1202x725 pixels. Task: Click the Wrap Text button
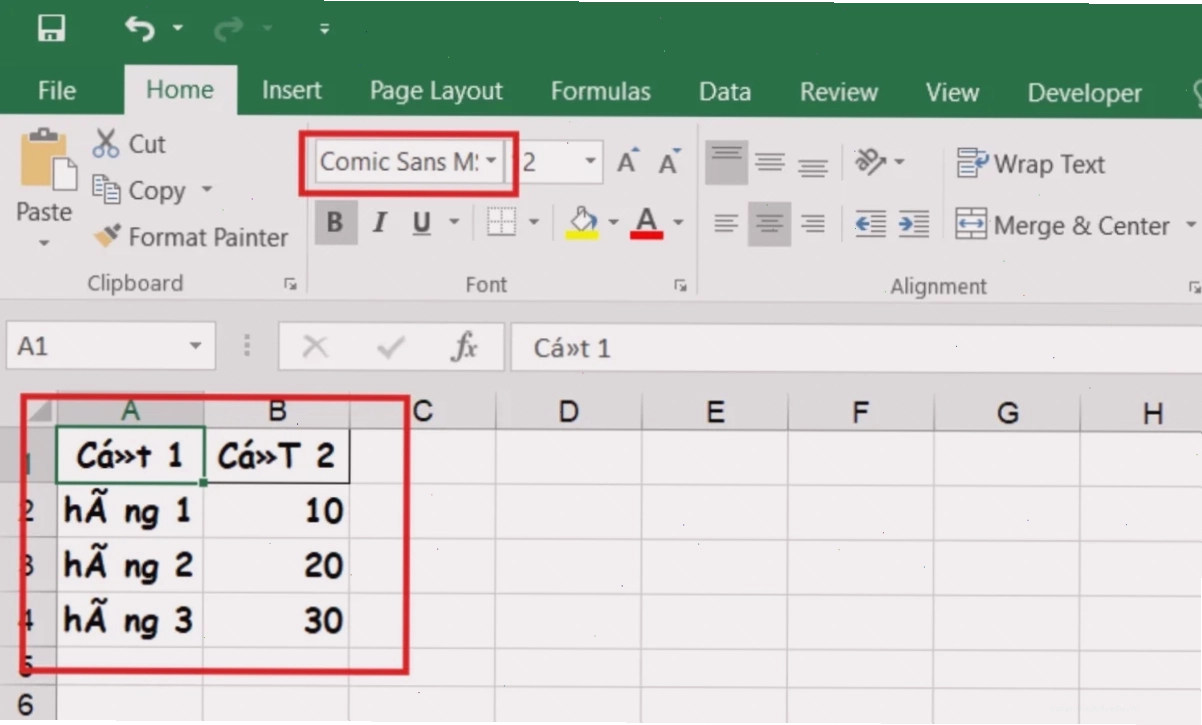(x=1031, y=164)
